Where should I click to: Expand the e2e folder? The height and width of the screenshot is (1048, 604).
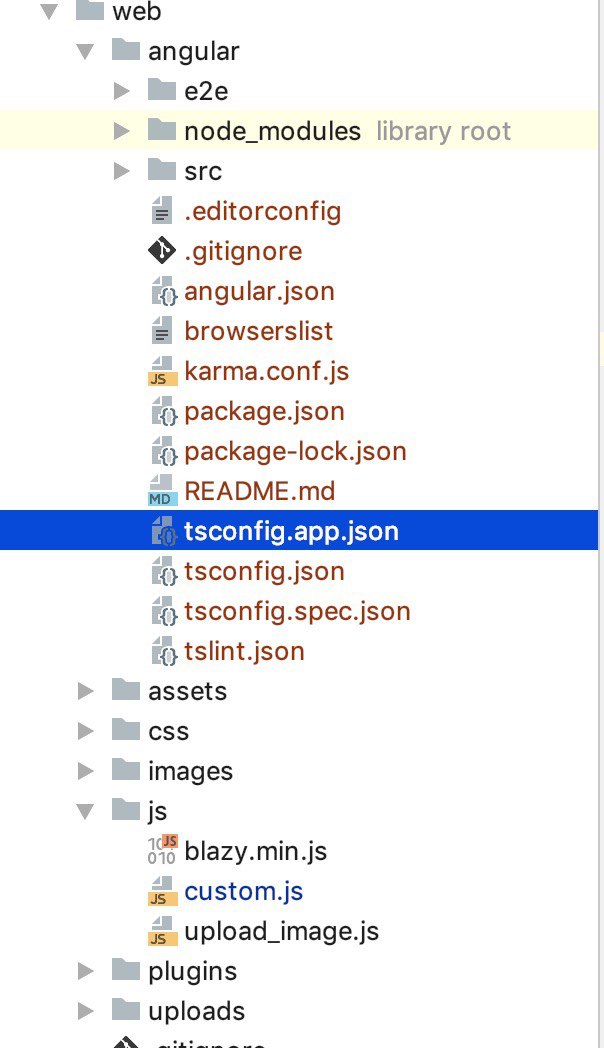[x=122, y=91]
